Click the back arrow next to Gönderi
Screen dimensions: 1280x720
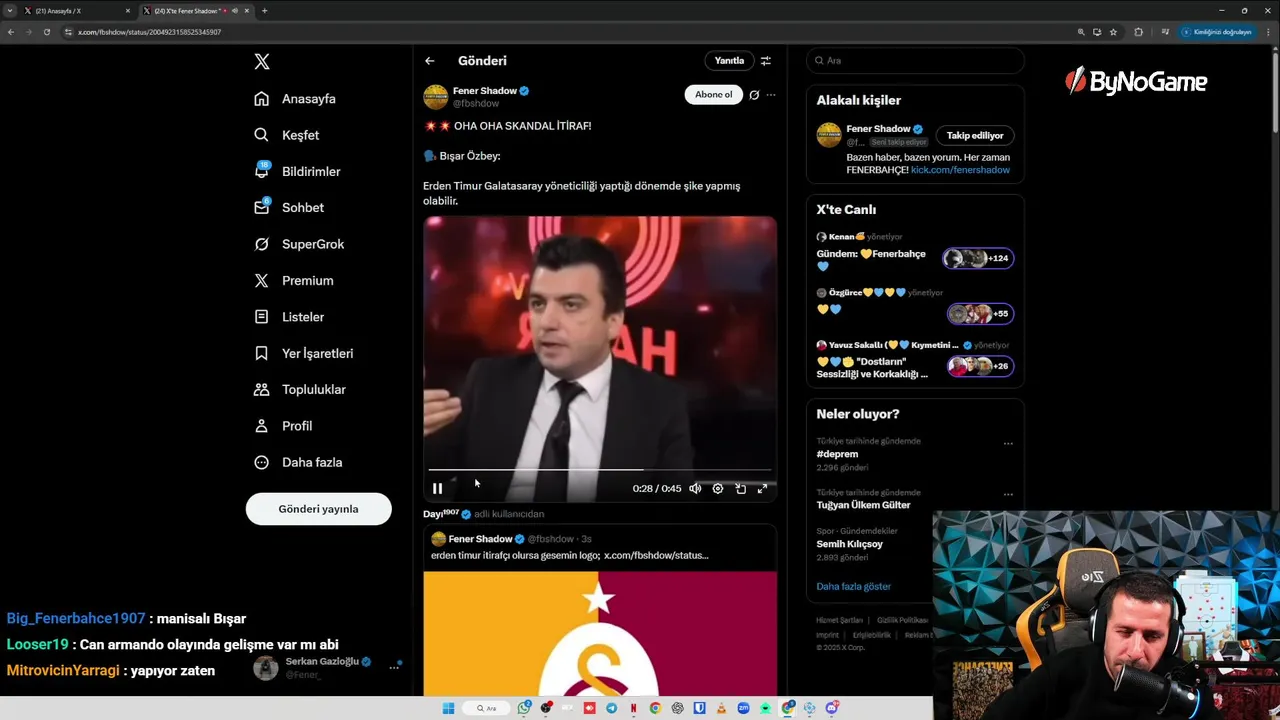[430, 61]
